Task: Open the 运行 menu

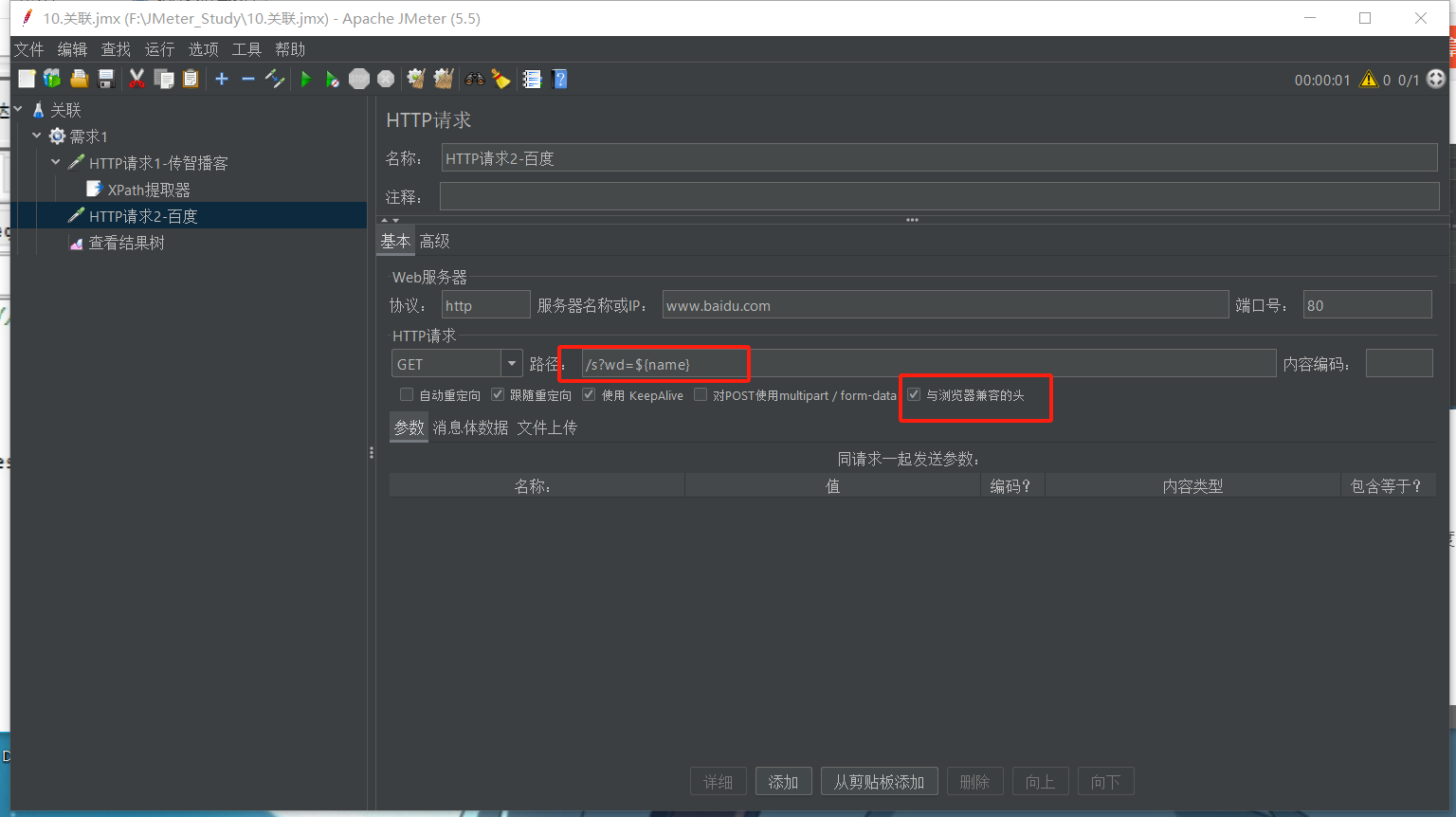Action: (159, 49)
